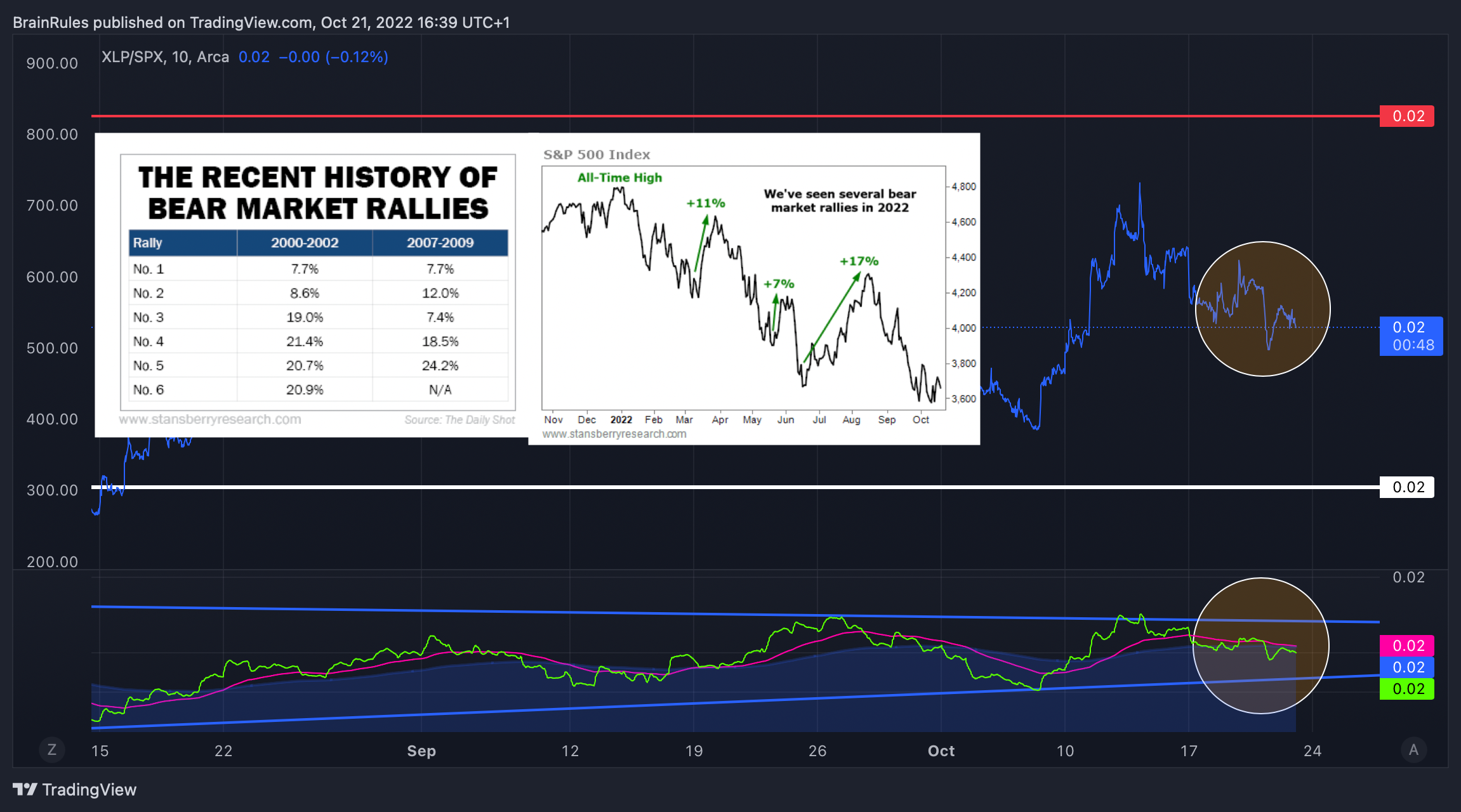Click the XLP/SPX symbol title
Viewport: 1461px width, 812px height.
click(x=165, y=57)
